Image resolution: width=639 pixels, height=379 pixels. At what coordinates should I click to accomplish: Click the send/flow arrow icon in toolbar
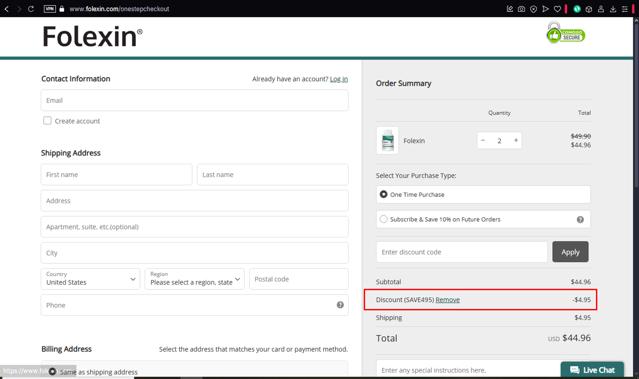[x=545, y=9]
